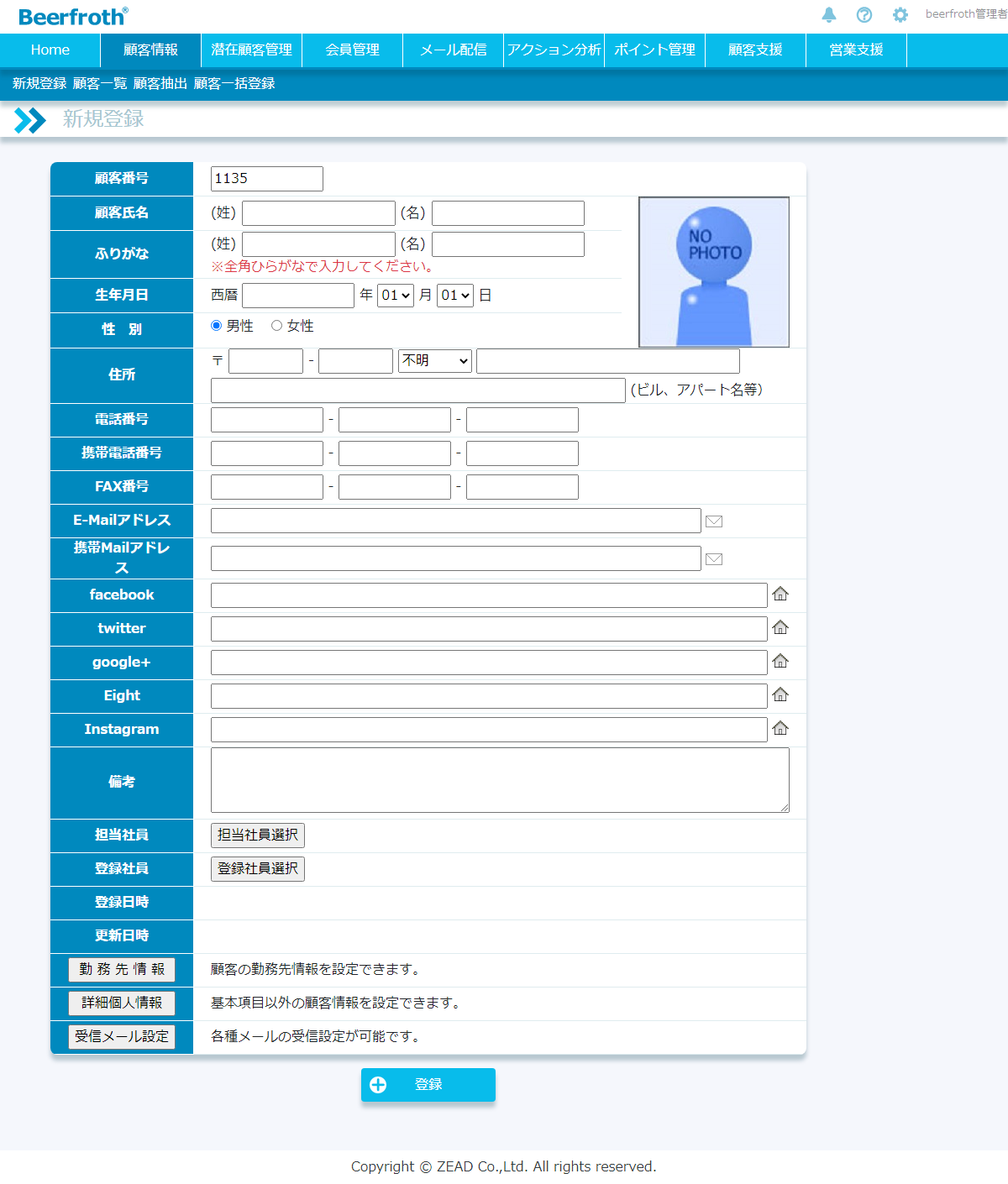The width and height of the screenshot is (1008, 1184).
Task: Click the NO PHOTO customer image
Action: (x=714, y=272)
